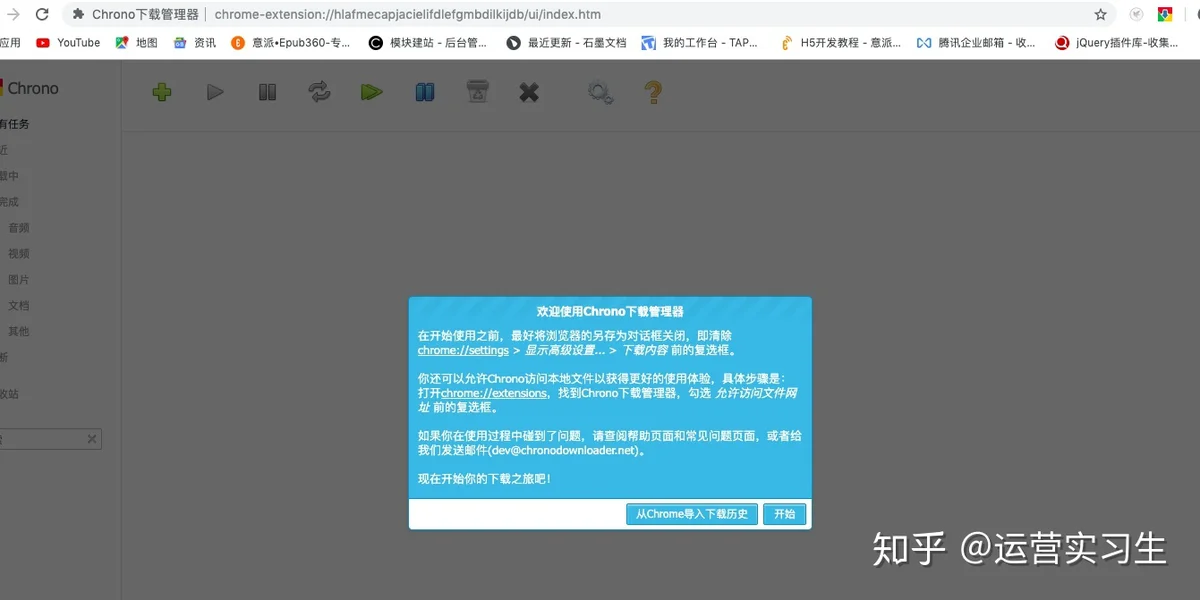Screen dimensions: 1200x600
Task: Open Chrono settings gear icon
Action: [600, 92]
